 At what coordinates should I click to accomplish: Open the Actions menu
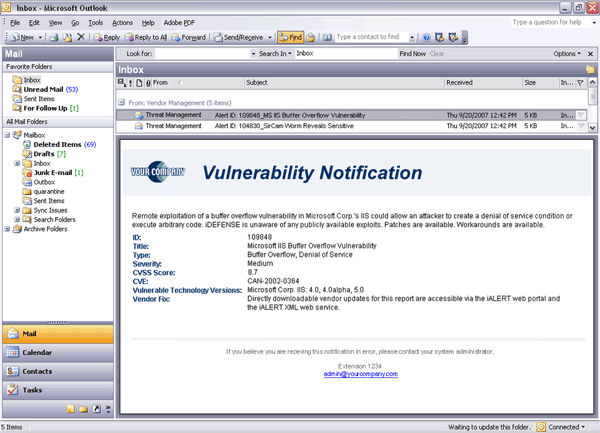coord(122,23)
